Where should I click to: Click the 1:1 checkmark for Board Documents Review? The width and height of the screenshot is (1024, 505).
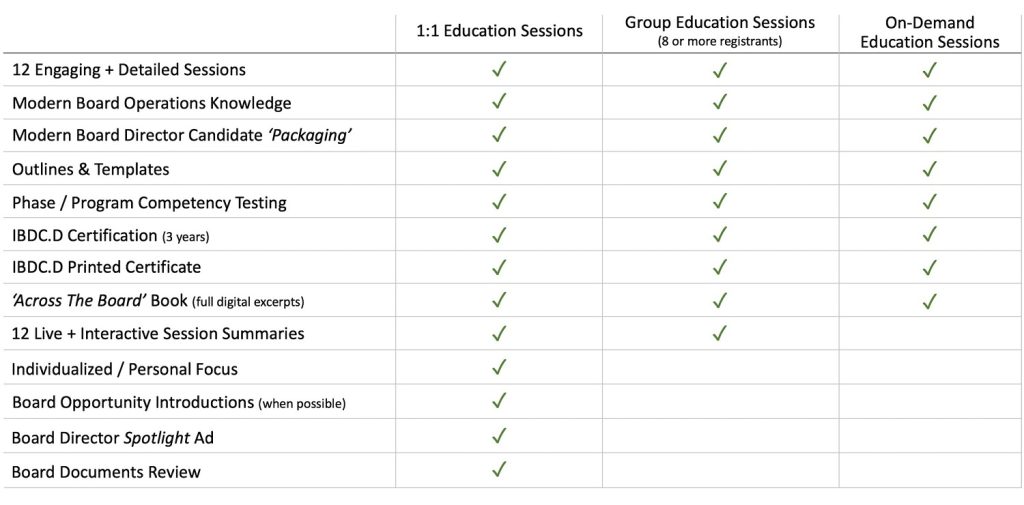500,468
